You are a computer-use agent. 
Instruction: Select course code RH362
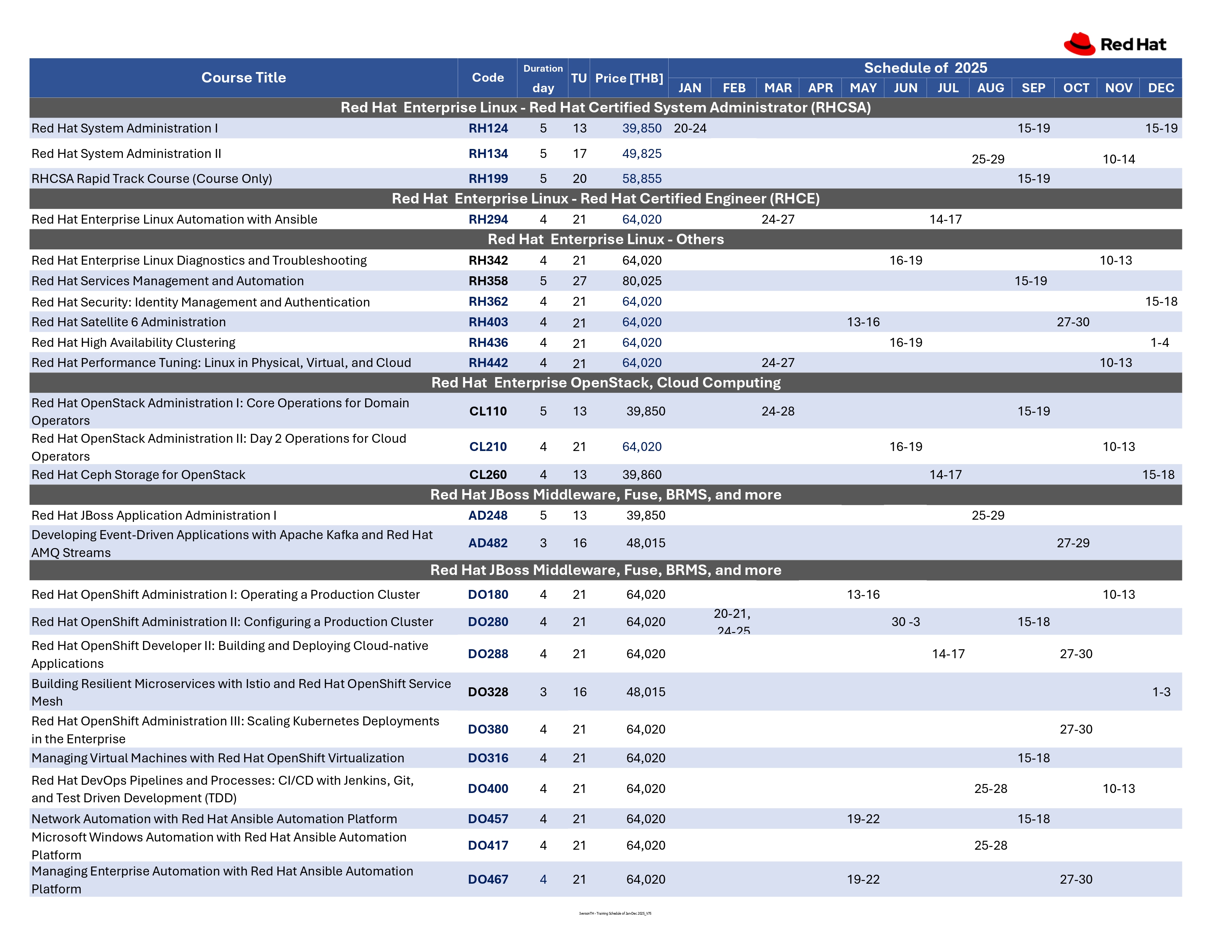click(488, 301)
